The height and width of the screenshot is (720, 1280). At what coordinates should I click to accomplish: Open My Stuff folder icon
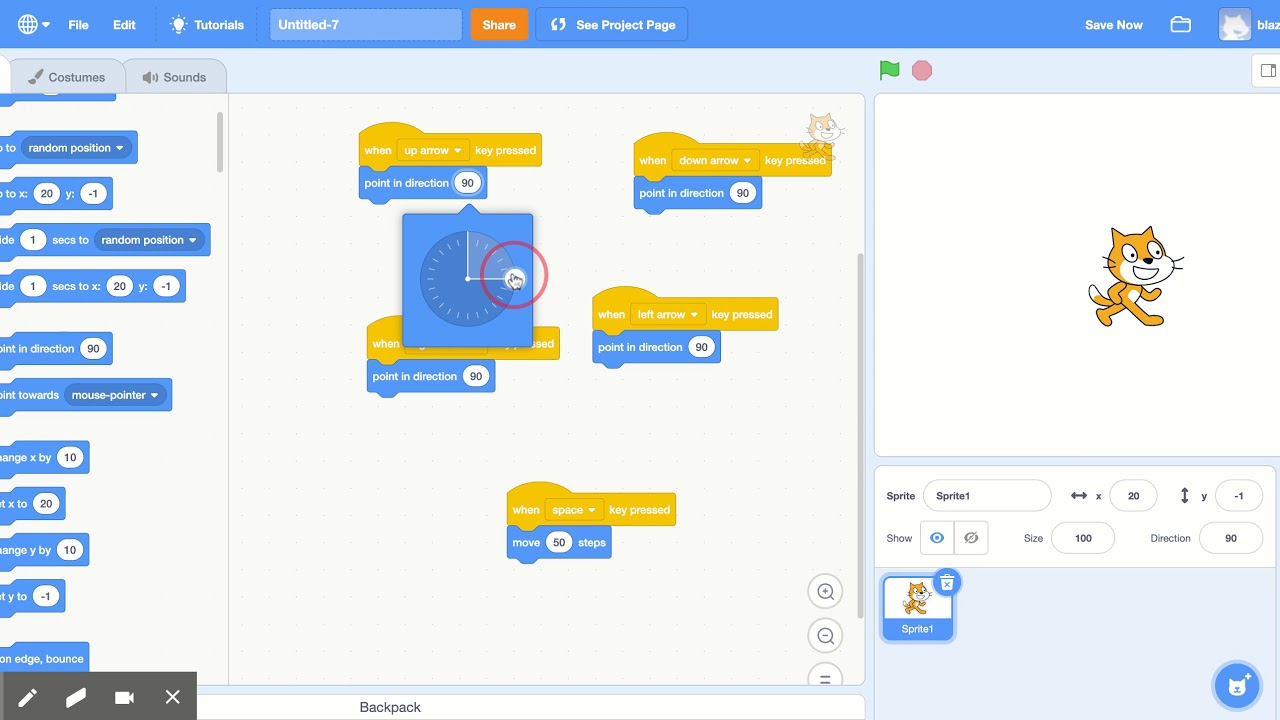click(x=1181, y=25)
